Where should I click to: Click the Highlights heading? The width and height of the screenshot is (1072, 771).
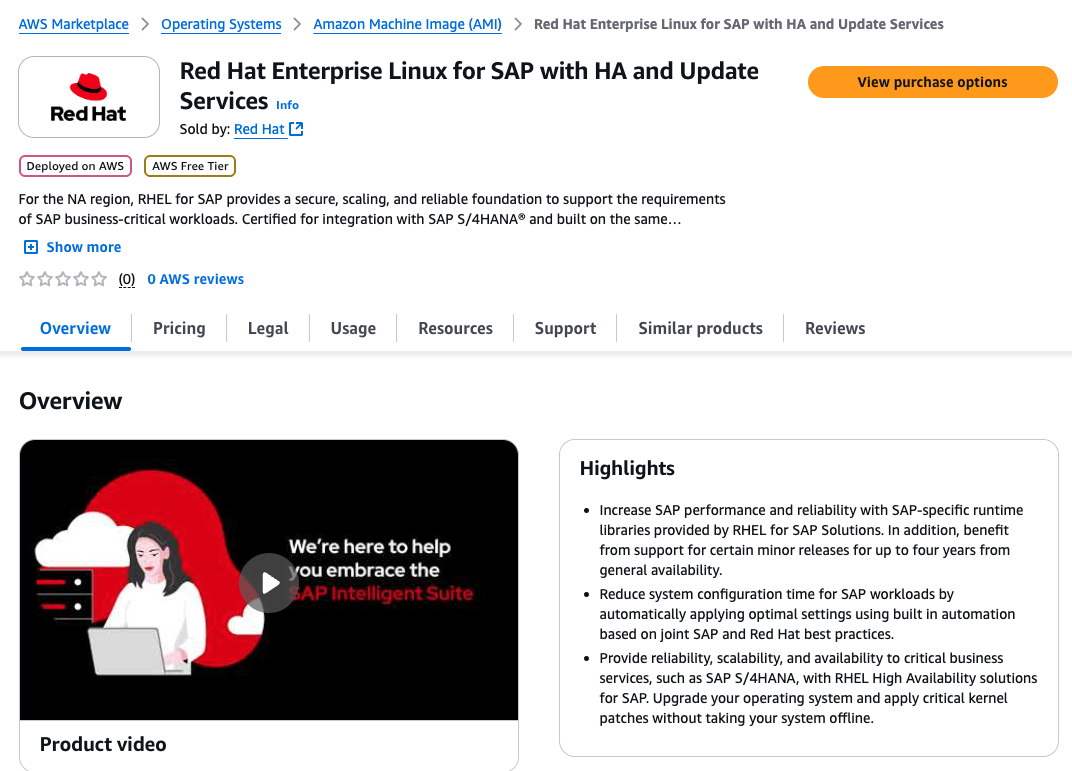tap(627, 468)
